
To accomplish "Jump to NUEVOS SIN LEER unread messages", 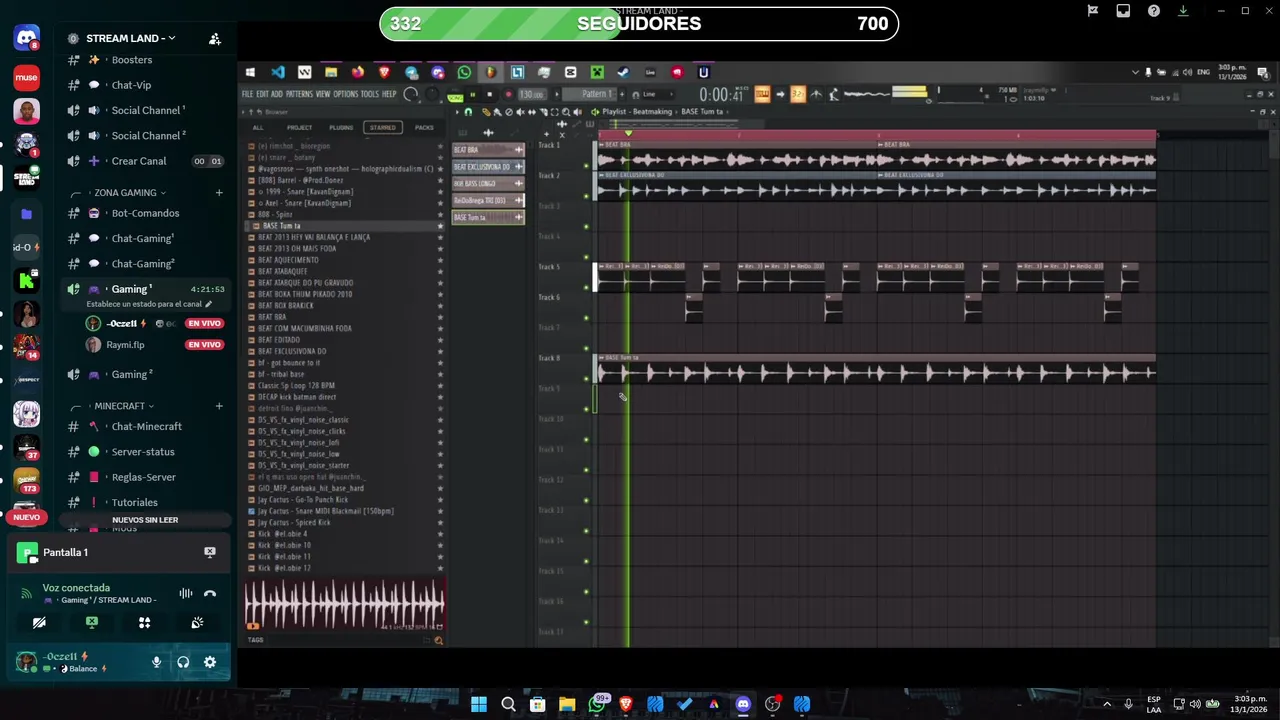I will 145,520.
